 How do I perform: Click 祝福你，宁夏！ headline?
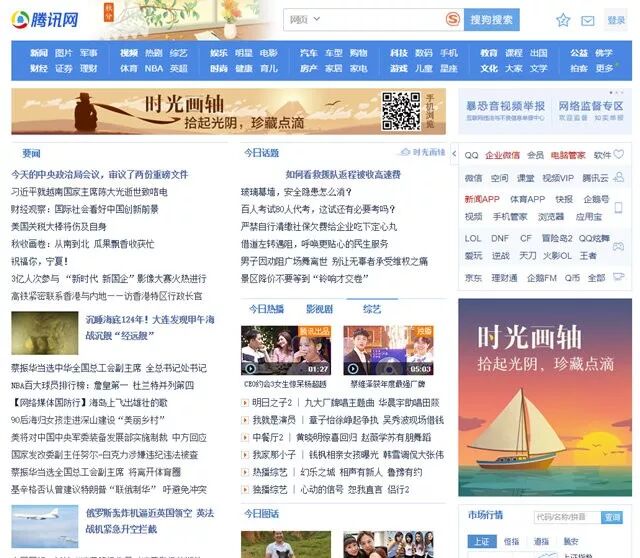40,261
